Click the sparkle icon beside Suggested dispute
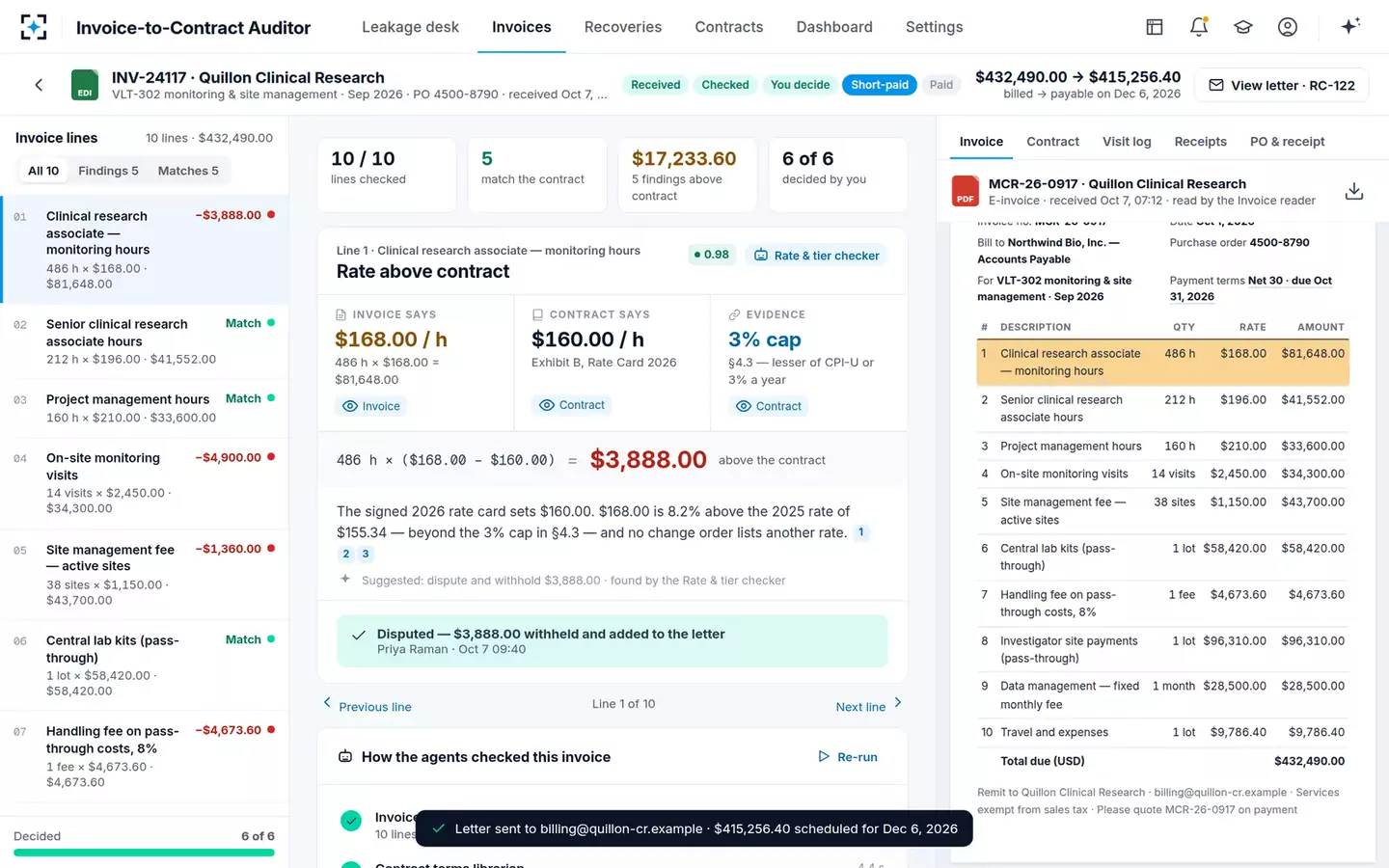 (345, 579)
